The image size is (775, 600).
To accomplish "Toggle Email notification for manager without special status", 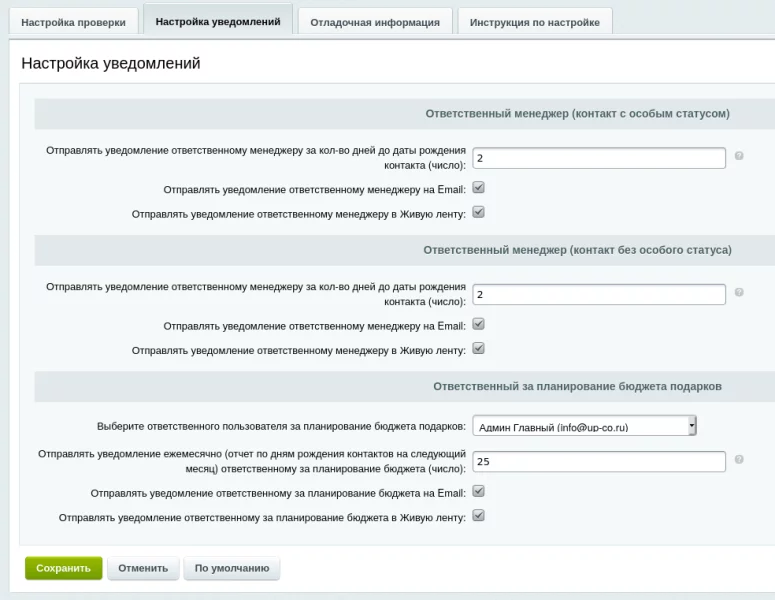I will point(478,324).
